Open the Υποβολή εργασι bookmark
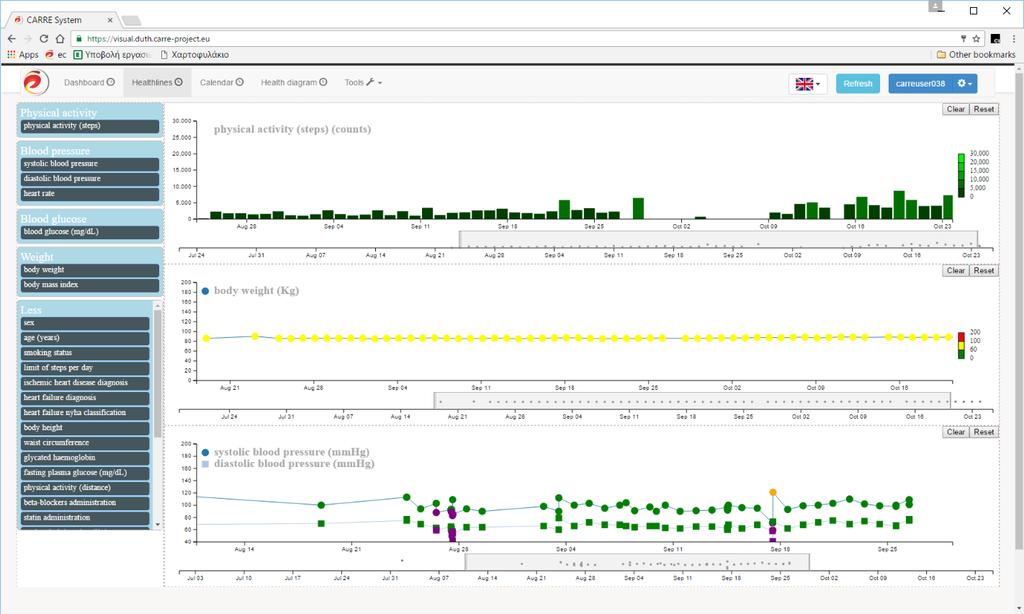The image size is (1024, 614). [112, 55]
